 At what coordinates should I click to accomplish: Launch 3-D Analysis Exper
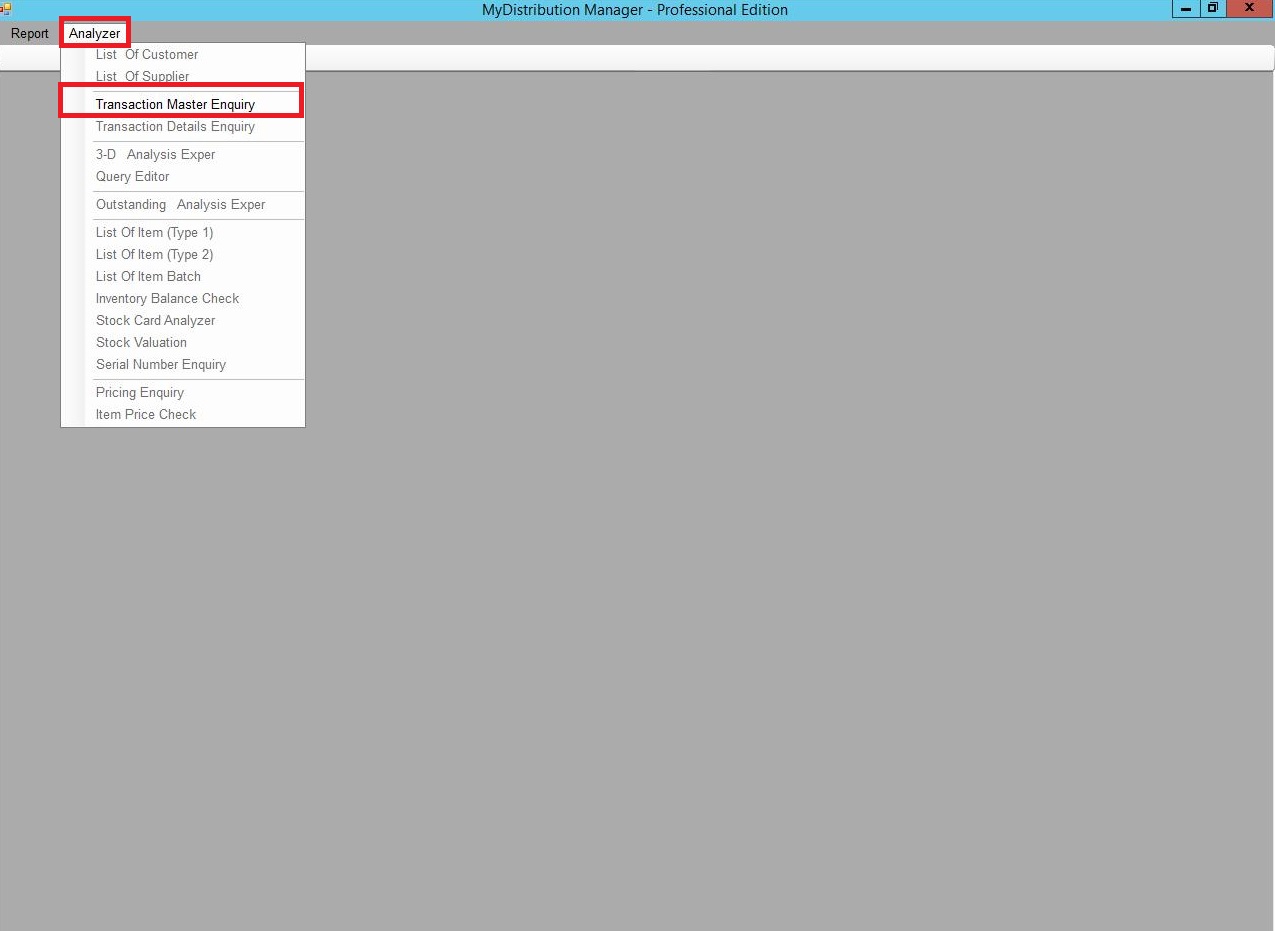coord(155,155)
